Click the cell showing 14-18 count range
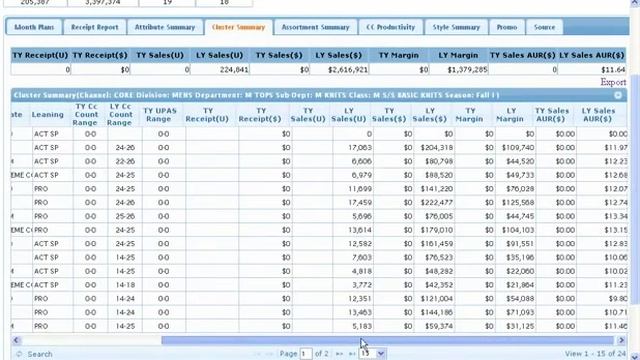The height and width of the screenshot is (360, 640). click(x=125, y=285)
